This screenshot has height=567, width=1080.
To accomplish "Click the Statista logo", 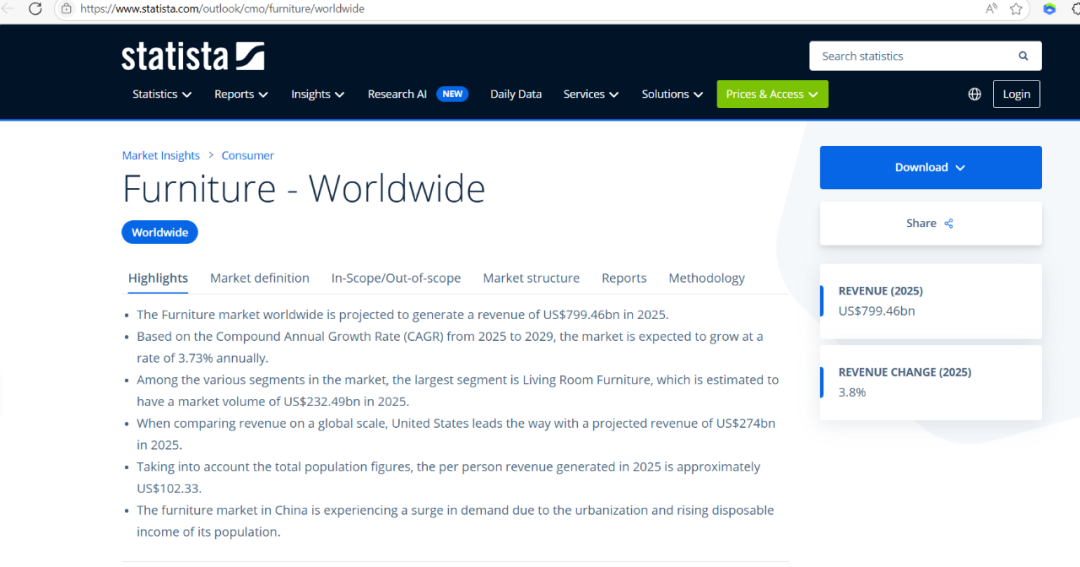I will pos(193,56).
